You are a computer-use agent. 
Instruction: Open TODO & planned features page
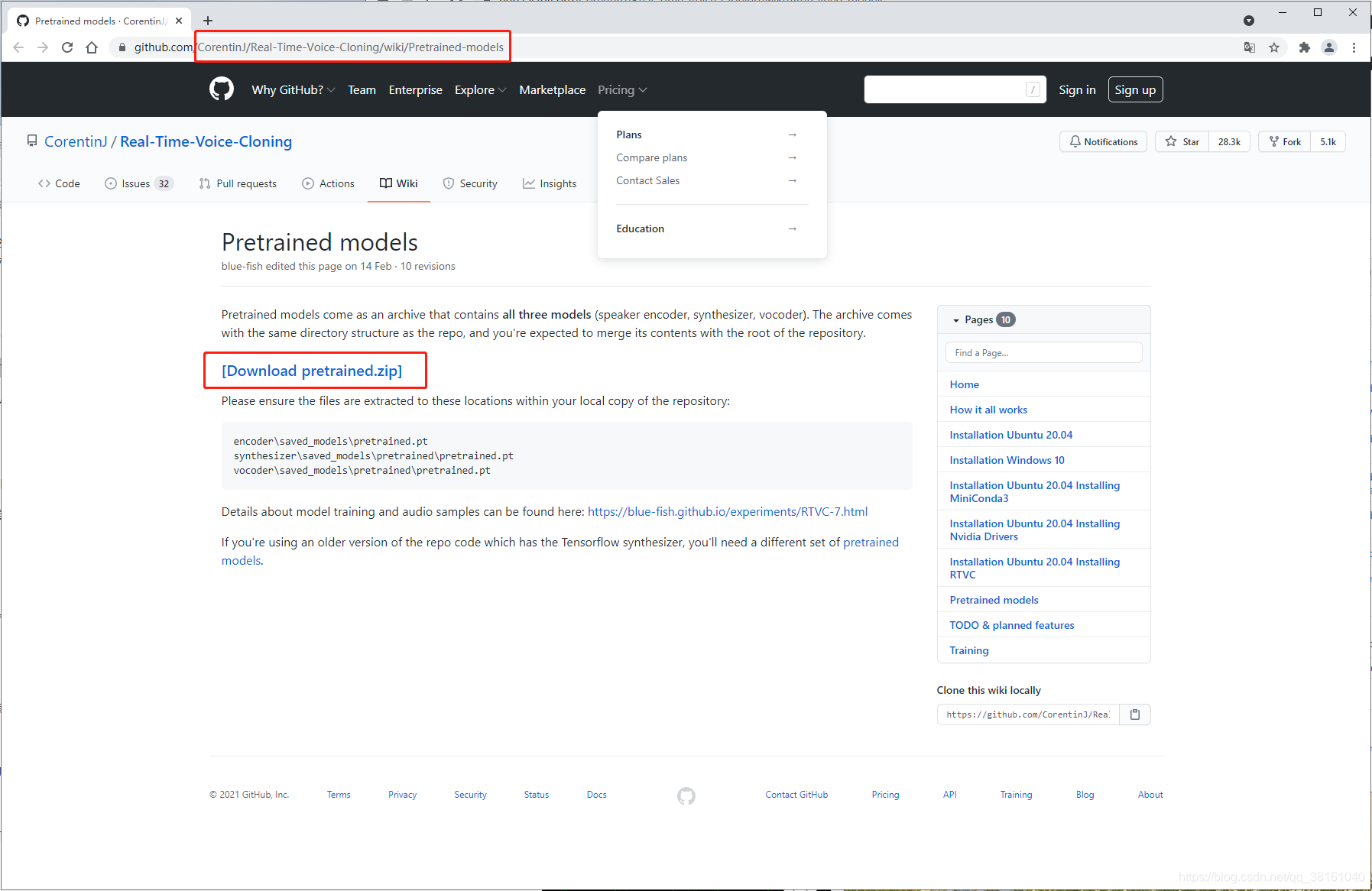(x=1011, y=625)
